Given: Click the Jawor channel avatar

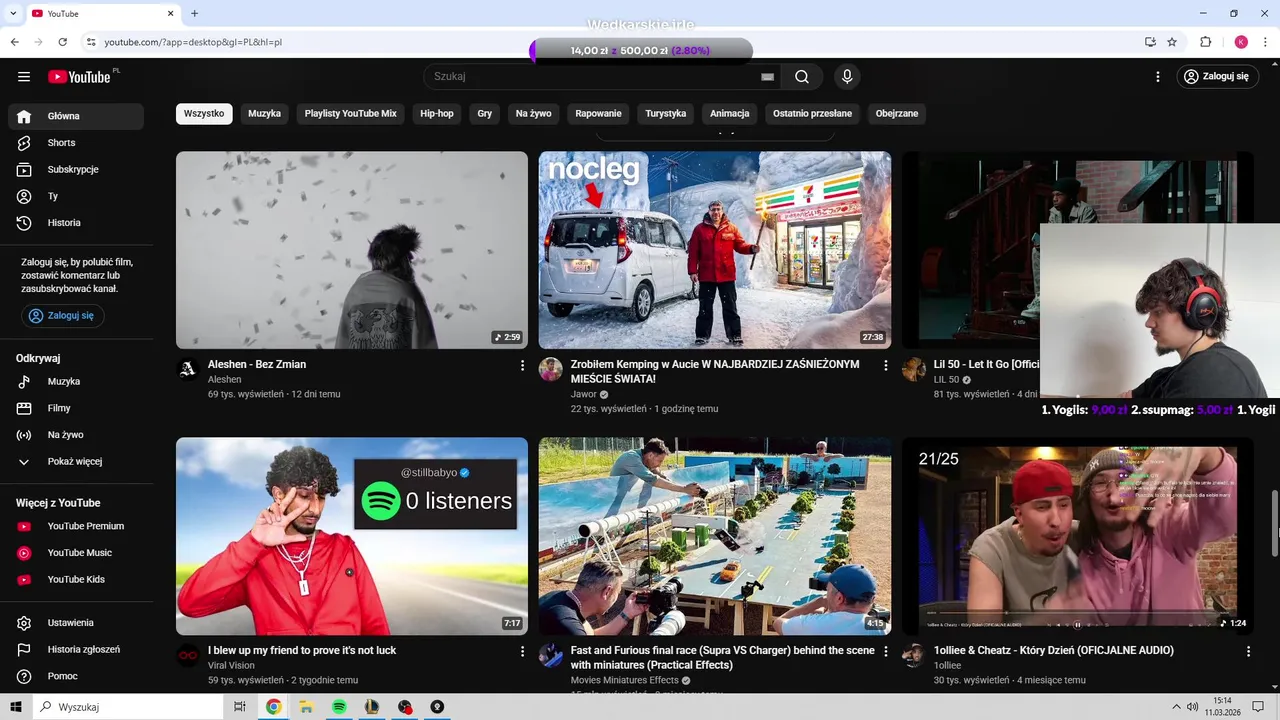Looking at the screenshot, I should click(x=551, y=369).
